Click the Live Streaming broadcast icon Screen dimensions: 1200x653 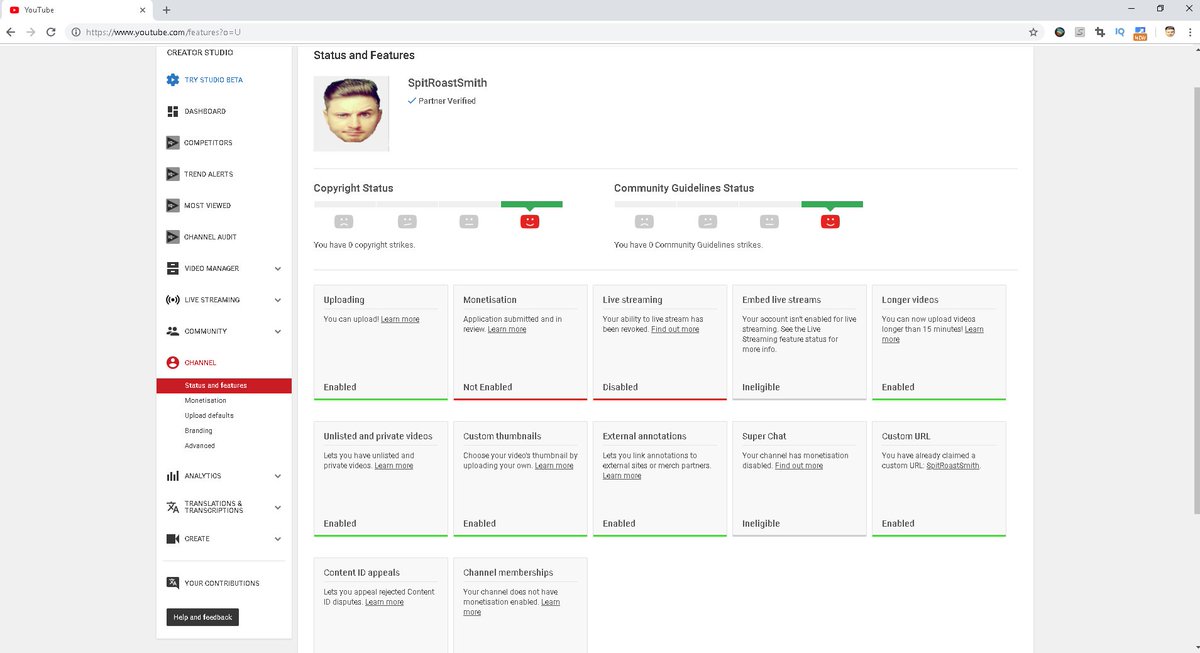pos(173,300)
